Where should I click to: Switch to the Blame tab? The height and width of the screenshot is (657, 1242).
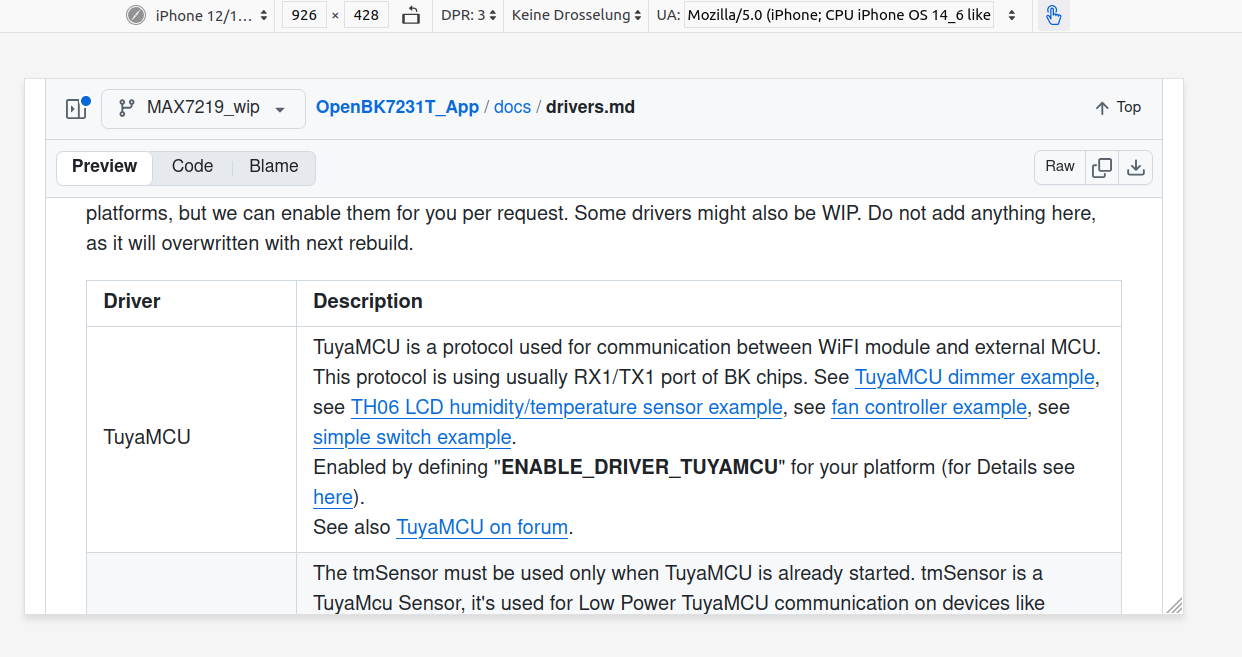pyautogui.click(x=274, y=167)
